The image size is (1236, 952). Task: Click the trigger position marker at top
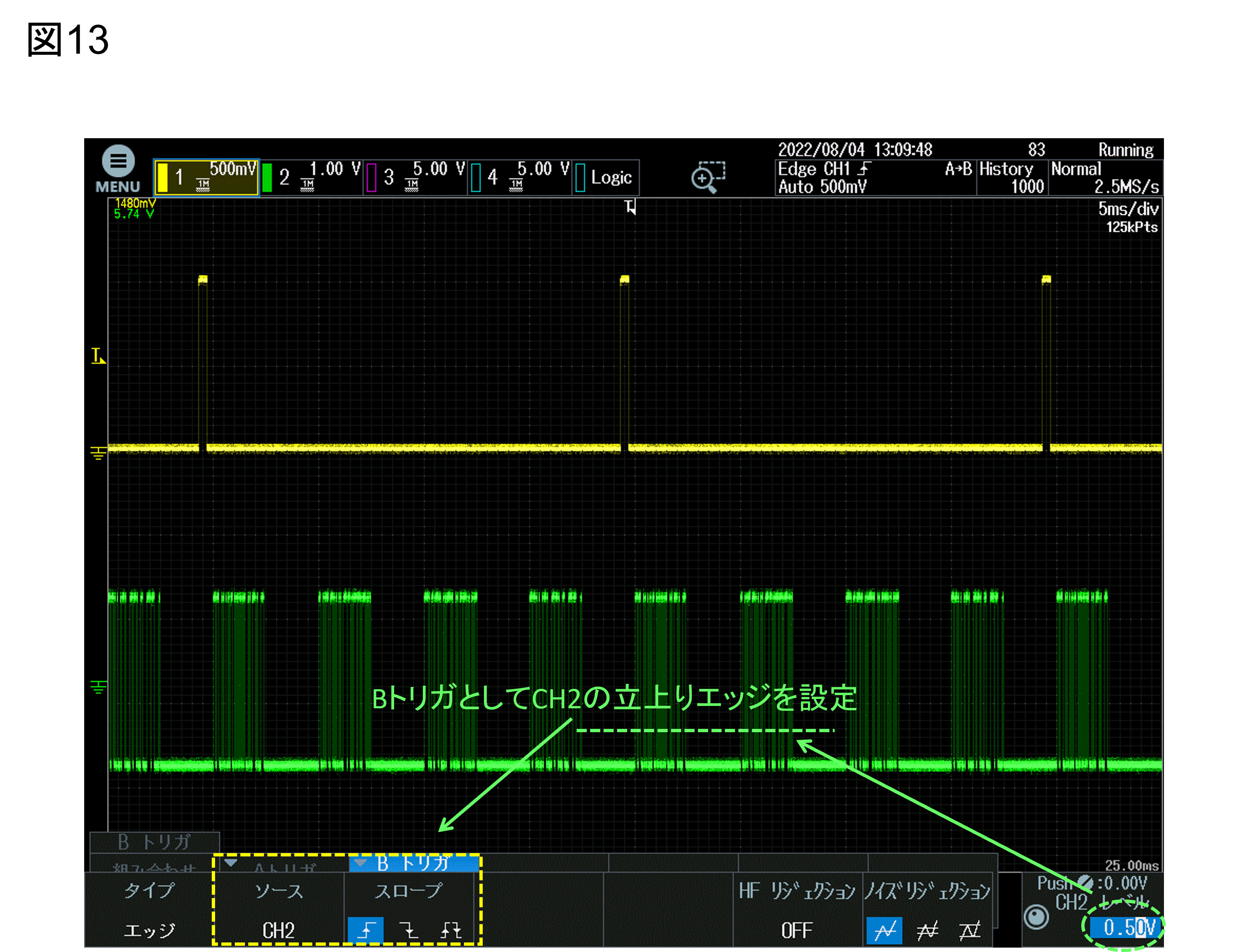(630, 207)
